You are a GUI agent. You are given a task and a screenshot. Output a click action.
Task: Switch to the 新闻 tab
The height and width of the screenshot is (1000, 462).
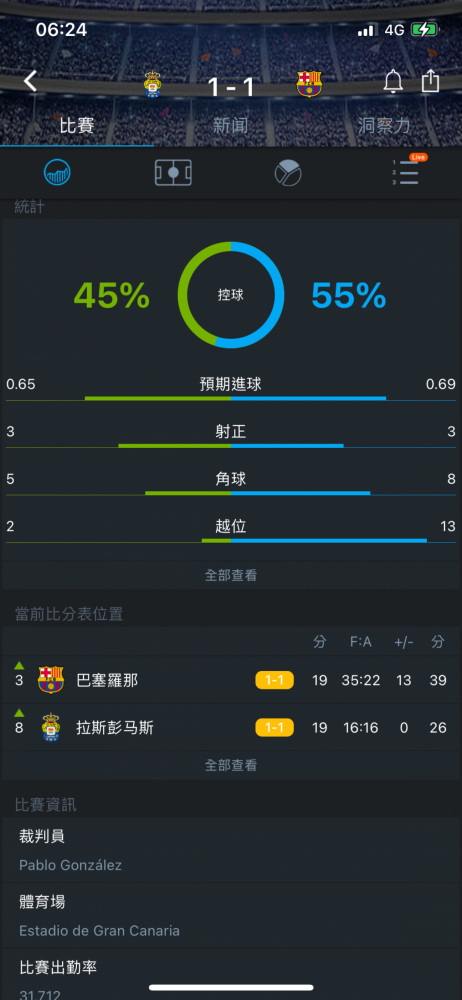point(230,125)
